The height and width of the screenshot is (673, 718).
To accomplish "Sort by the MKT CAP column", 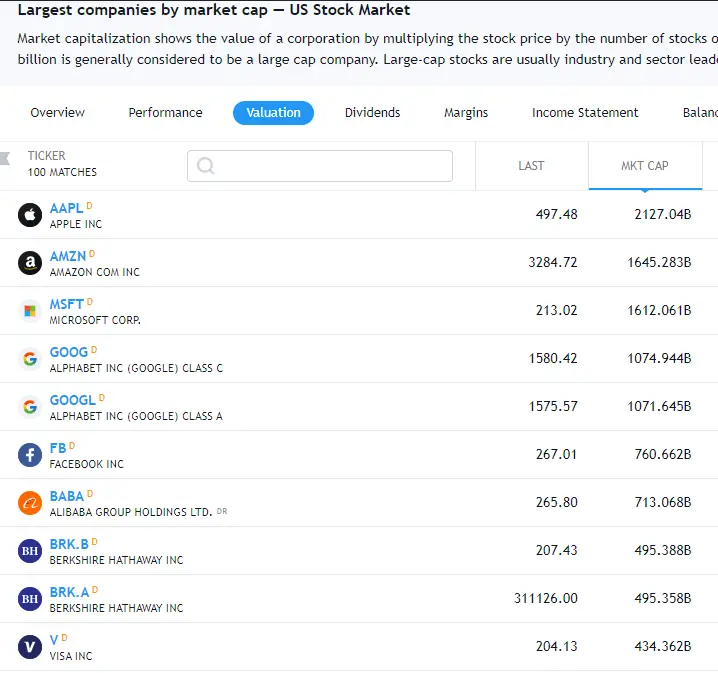I will [645, 166].
